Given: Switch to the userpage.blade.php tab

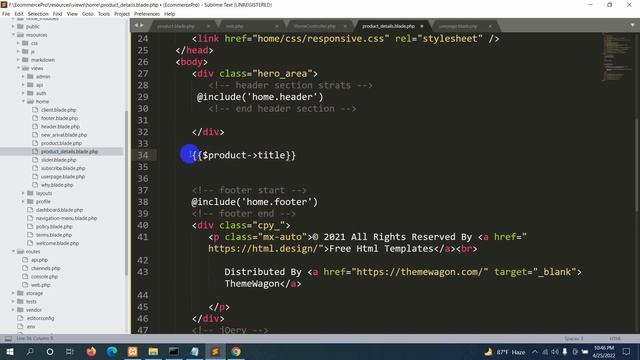Looking at the screenshot, I should coord(458,26).
